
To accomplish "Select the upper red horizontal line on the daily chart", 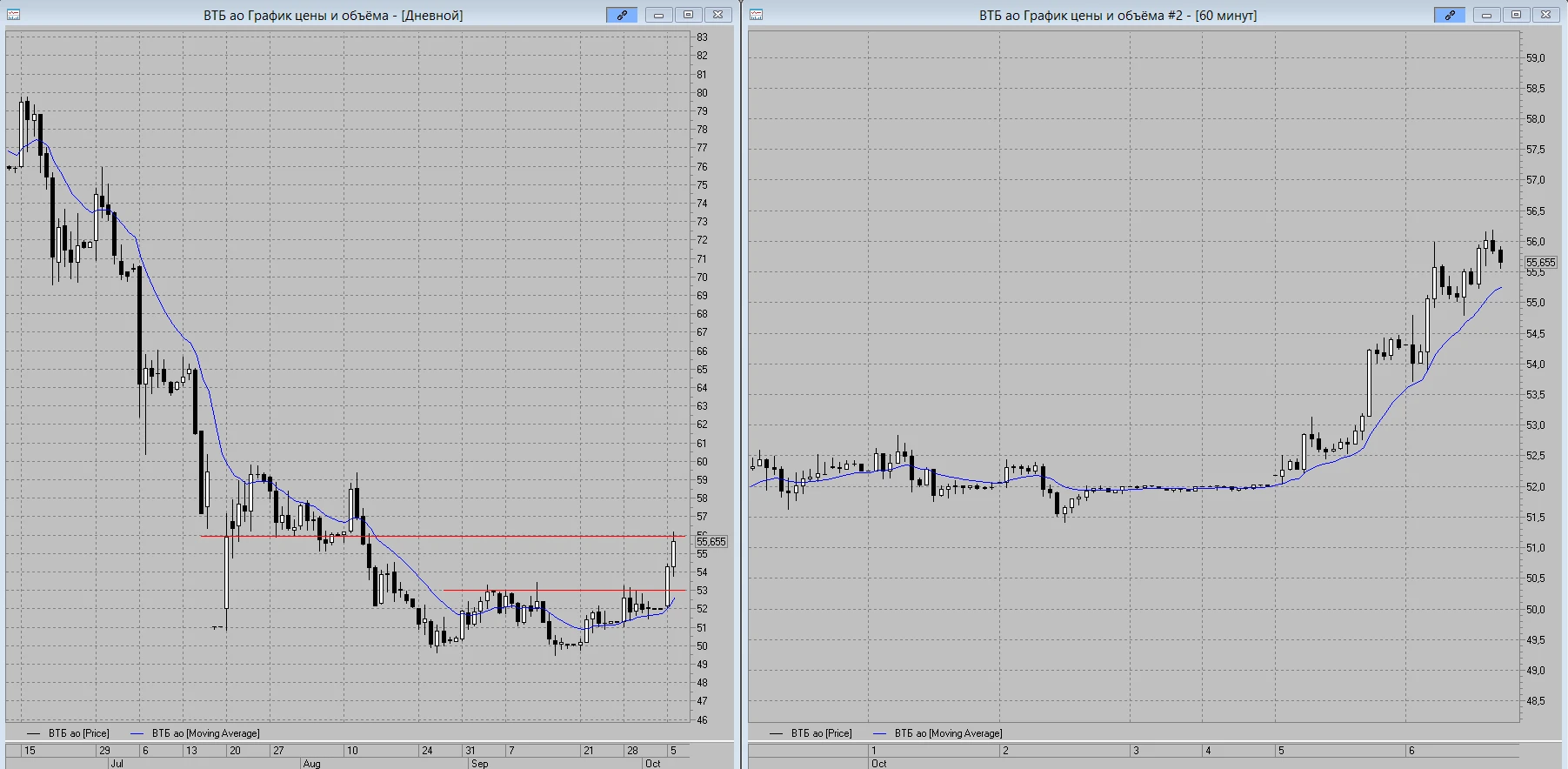I will [x=444, y=536].
